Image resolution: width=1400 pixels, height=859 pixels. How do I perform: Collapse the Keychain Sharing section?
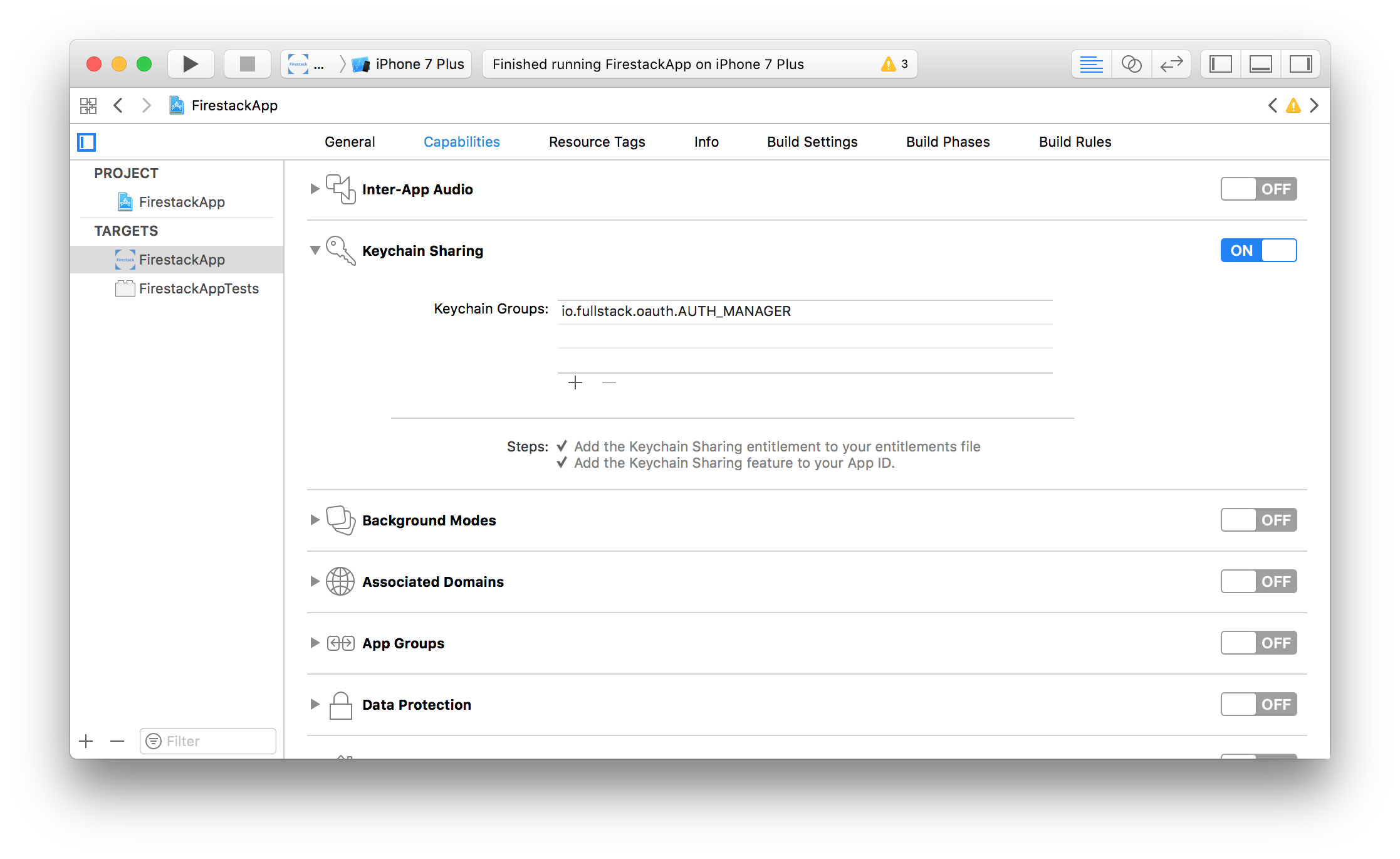click(315, 250)
